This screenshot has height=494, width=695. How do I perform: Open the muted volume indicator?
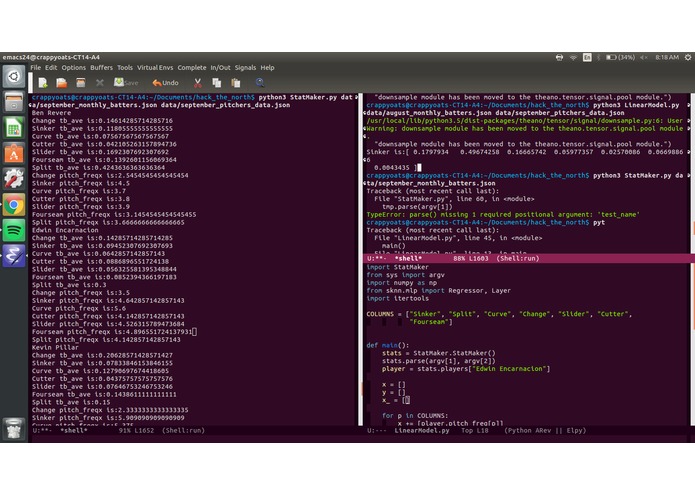(x=644, y=57)
